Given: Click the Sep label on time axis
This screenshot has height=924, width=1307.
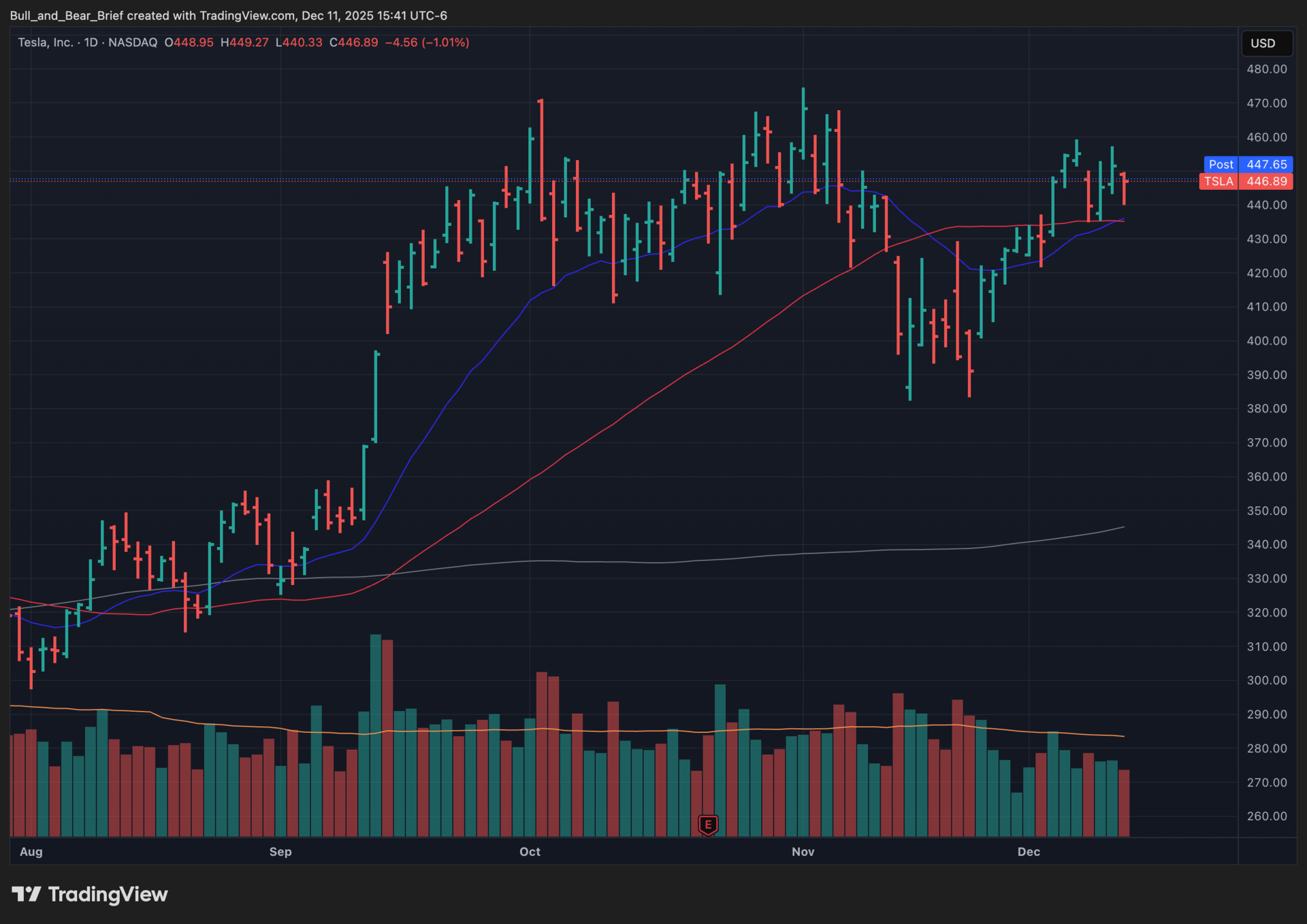Looking at the screenshot, I should [x=280, y=852].
